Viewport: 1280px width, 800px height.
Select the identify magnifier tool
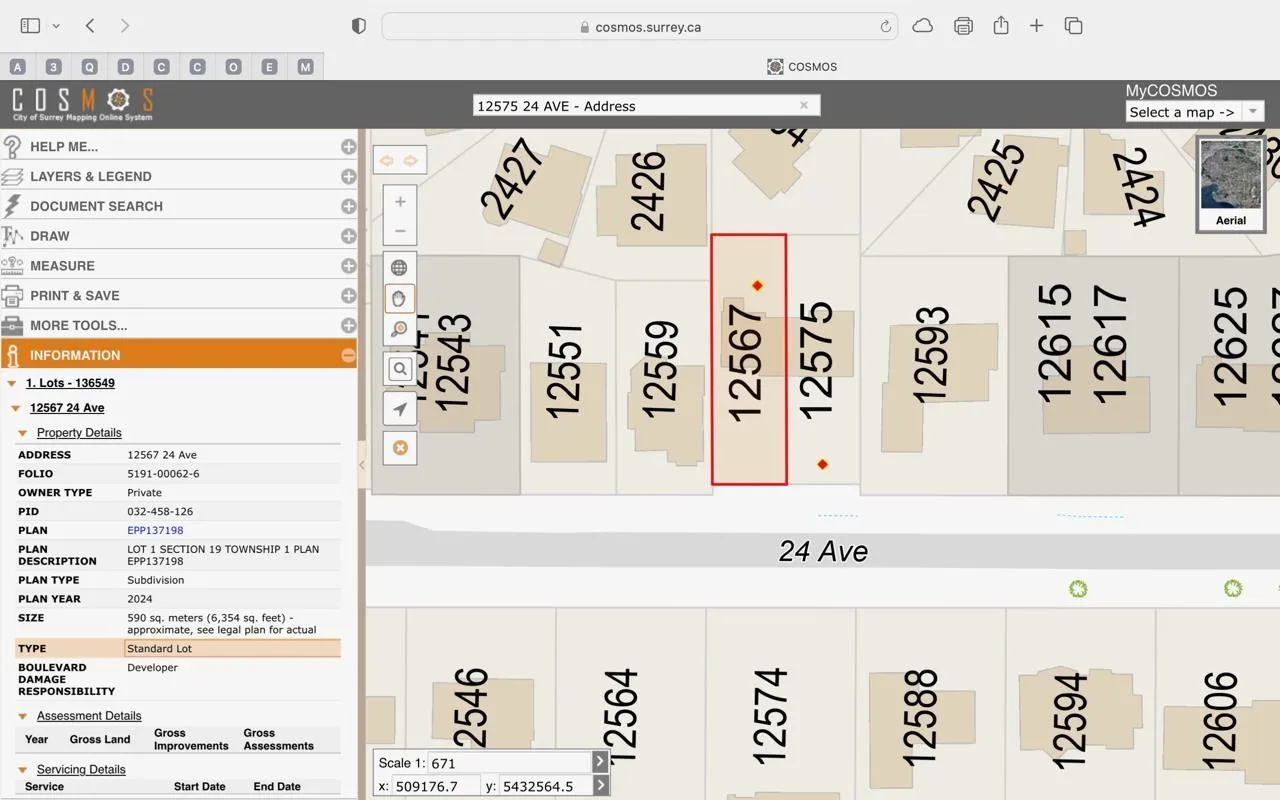(x=399, y=329)
